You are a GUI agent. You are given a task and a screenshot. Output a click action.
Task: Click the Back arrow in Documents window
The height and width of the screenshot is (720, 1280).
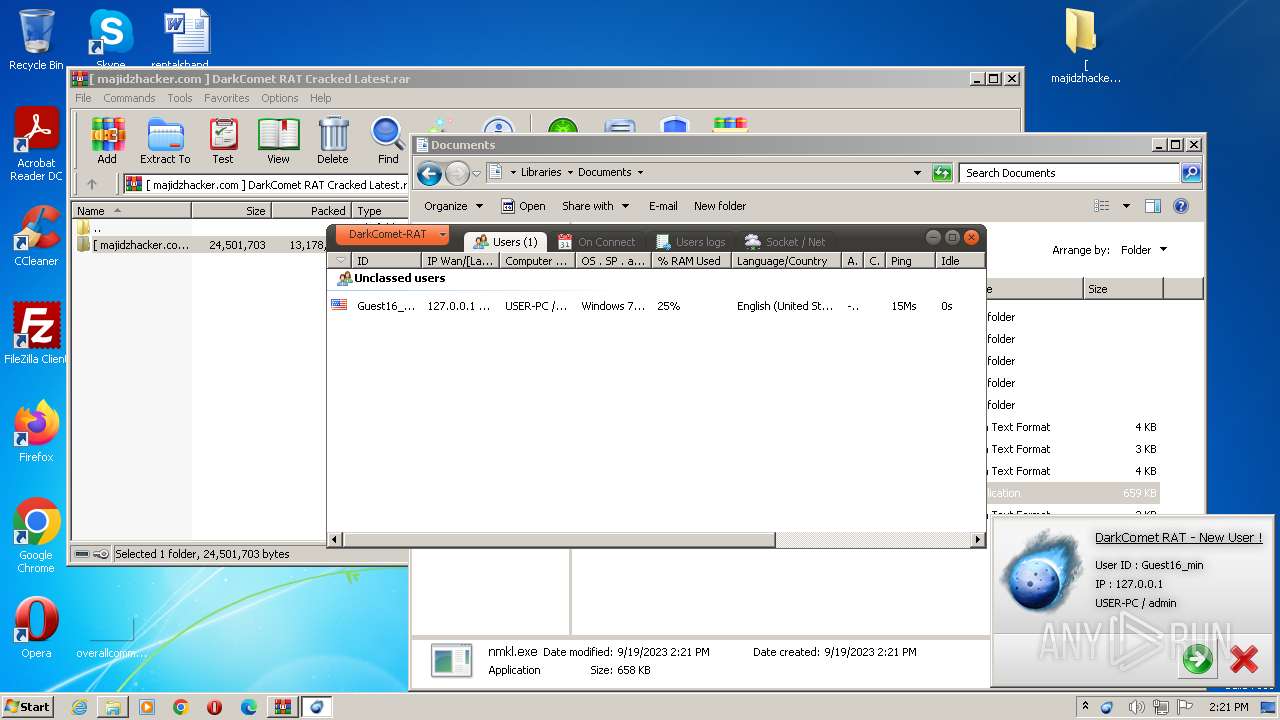click(x=430, y=173)
